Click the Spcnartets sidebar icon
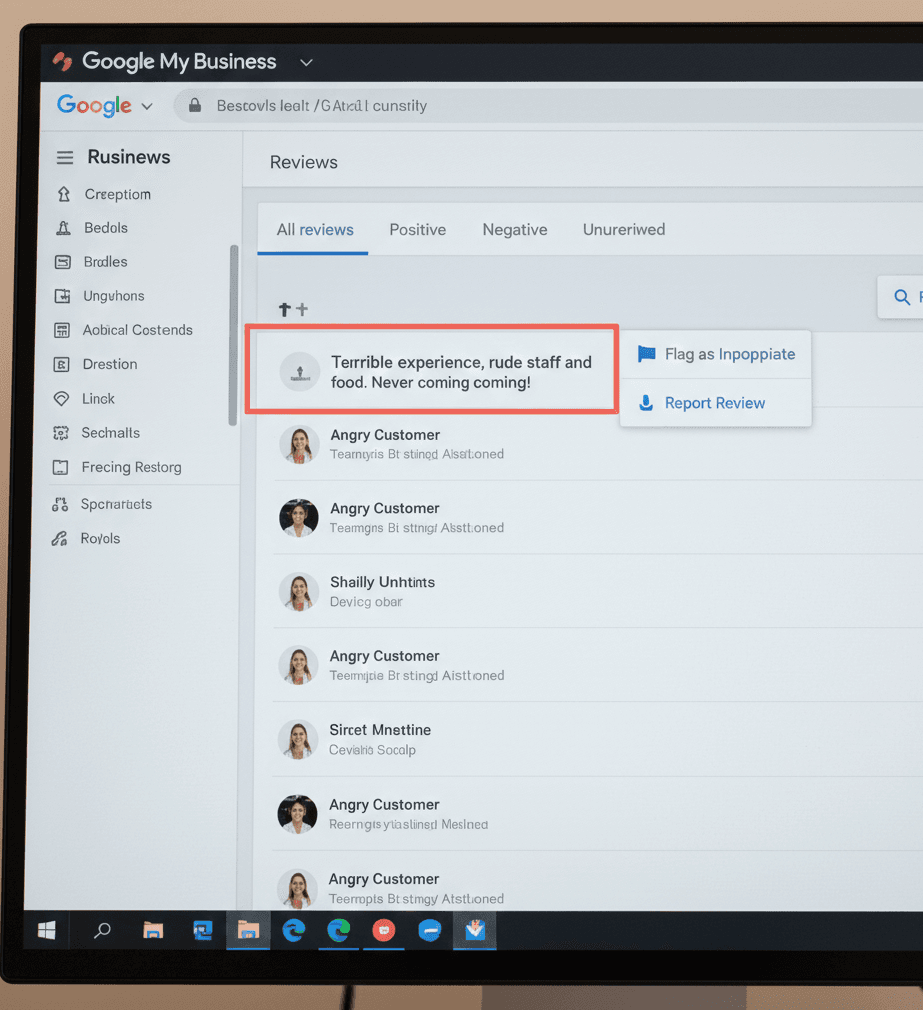 coord(60,504)
